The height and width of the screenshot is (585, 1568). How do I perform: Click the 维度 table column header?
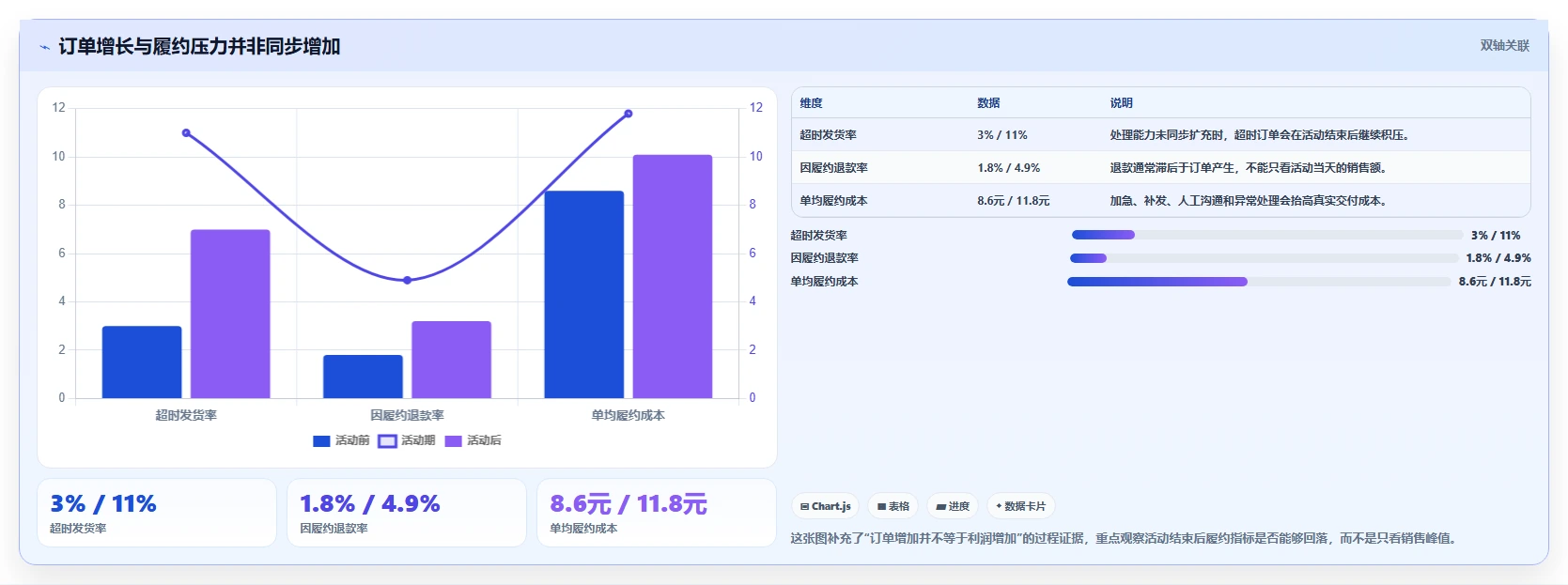pos(812,103)
